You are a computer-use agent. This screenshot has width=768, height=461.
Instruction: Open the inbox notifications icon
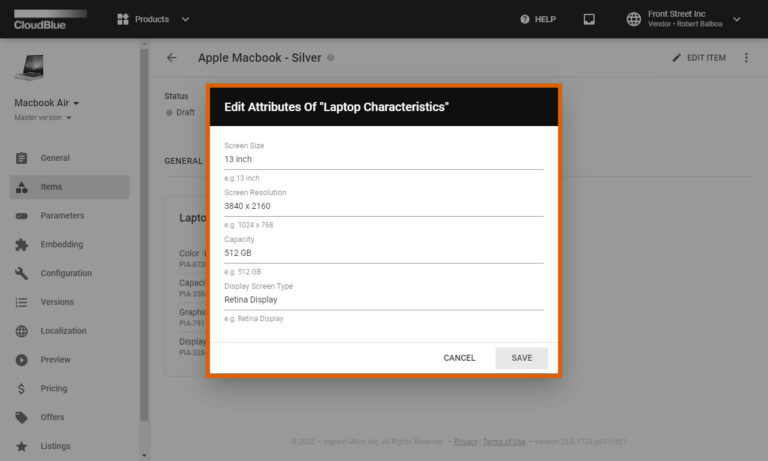click(x=589, y=19)
